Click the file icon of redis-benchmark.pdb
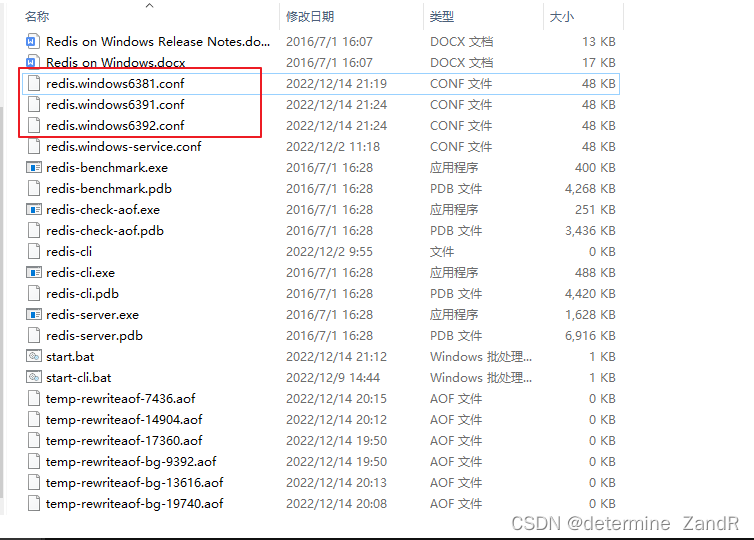754x540 pixels. click(x=34, y=188)
